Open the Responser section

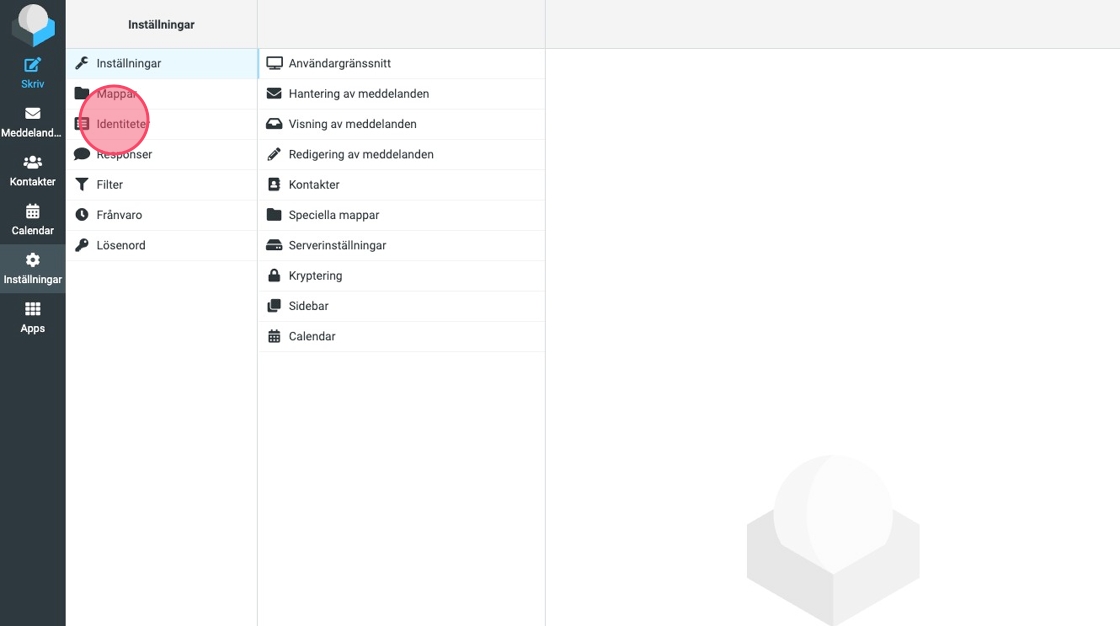(124, 155)
